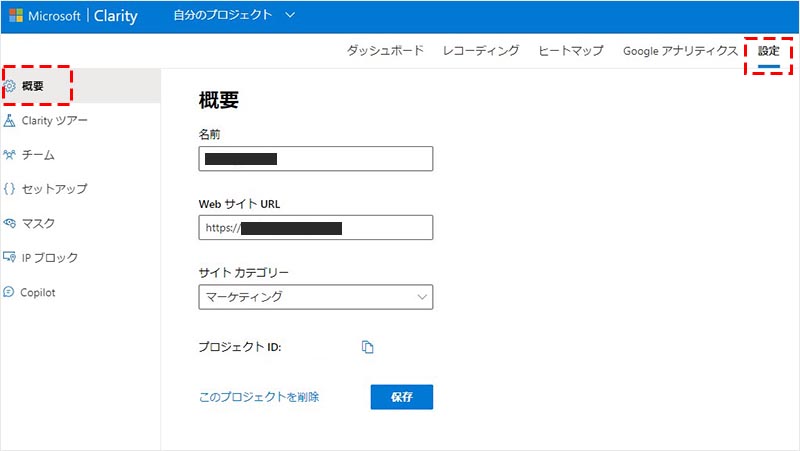
Task: Open the 自分のプロジェクト project dropdown
Action: click(x=234, y=16)
